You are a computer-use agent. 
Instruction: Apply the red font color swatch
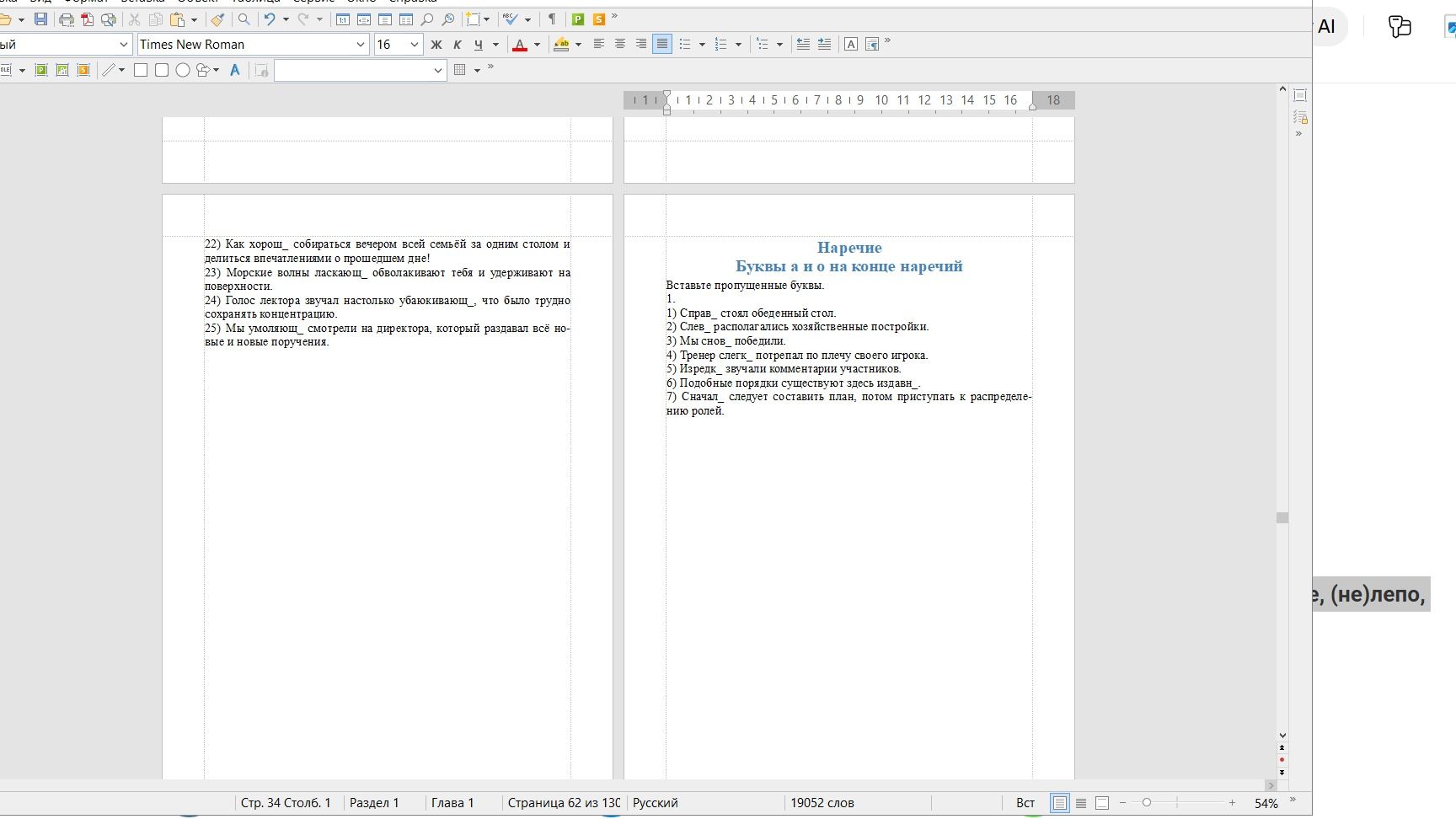[520, 45]
